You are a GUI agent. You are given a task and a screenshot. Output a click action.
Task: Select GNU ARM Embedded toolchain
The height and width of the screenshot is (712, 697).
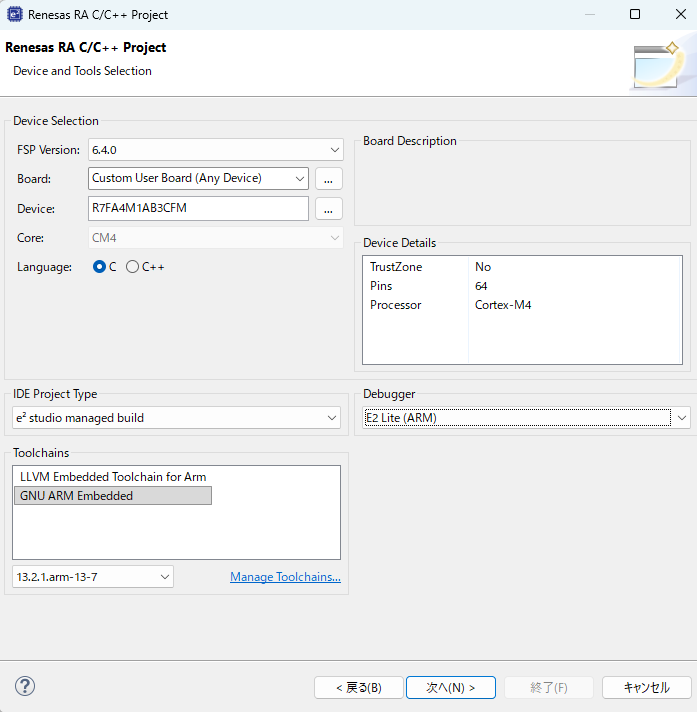pos(113,496)
